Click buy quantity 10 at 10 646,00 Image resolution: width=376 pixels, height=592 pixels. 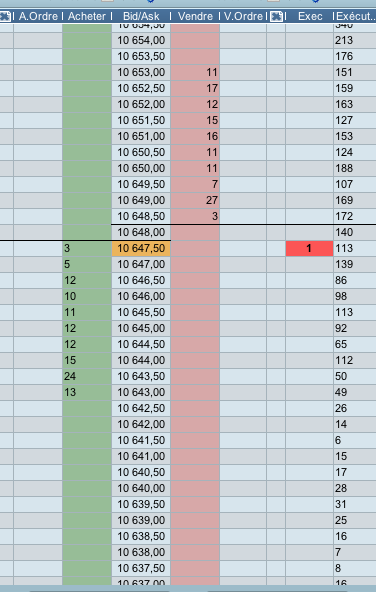click(87, 296)
